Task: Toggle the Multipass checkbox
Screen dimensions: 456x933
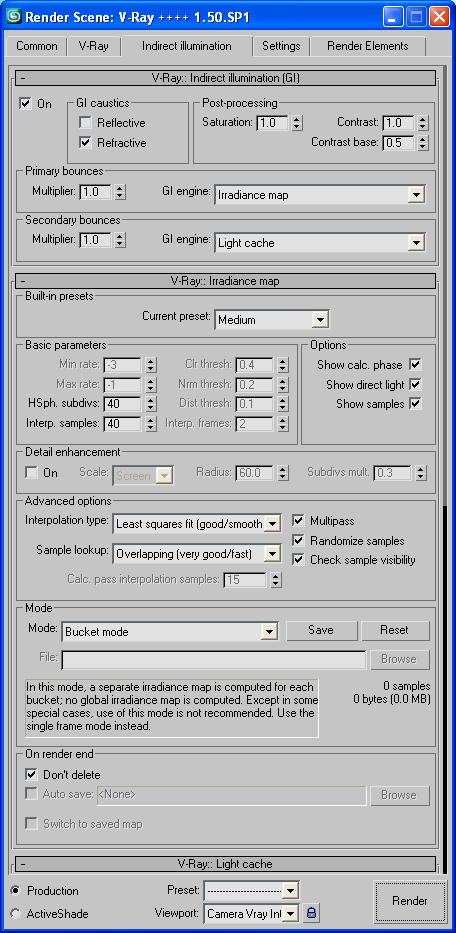Action: (x=298, y=521)
